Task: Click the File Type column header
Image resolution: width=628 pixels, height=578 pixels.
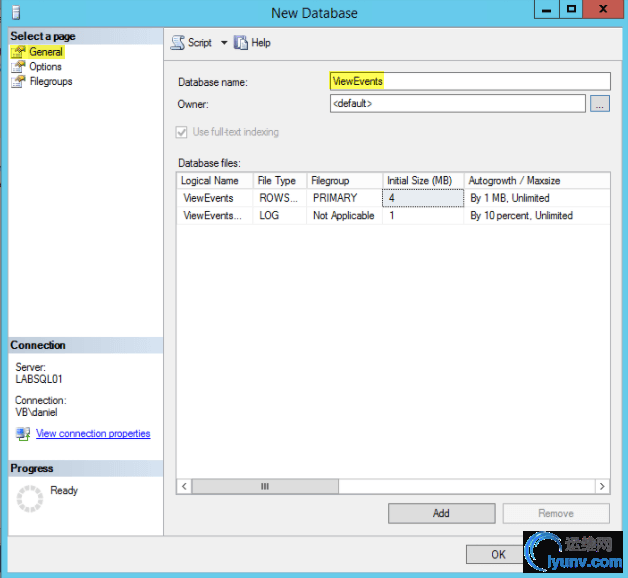Action: coord(280,181)
